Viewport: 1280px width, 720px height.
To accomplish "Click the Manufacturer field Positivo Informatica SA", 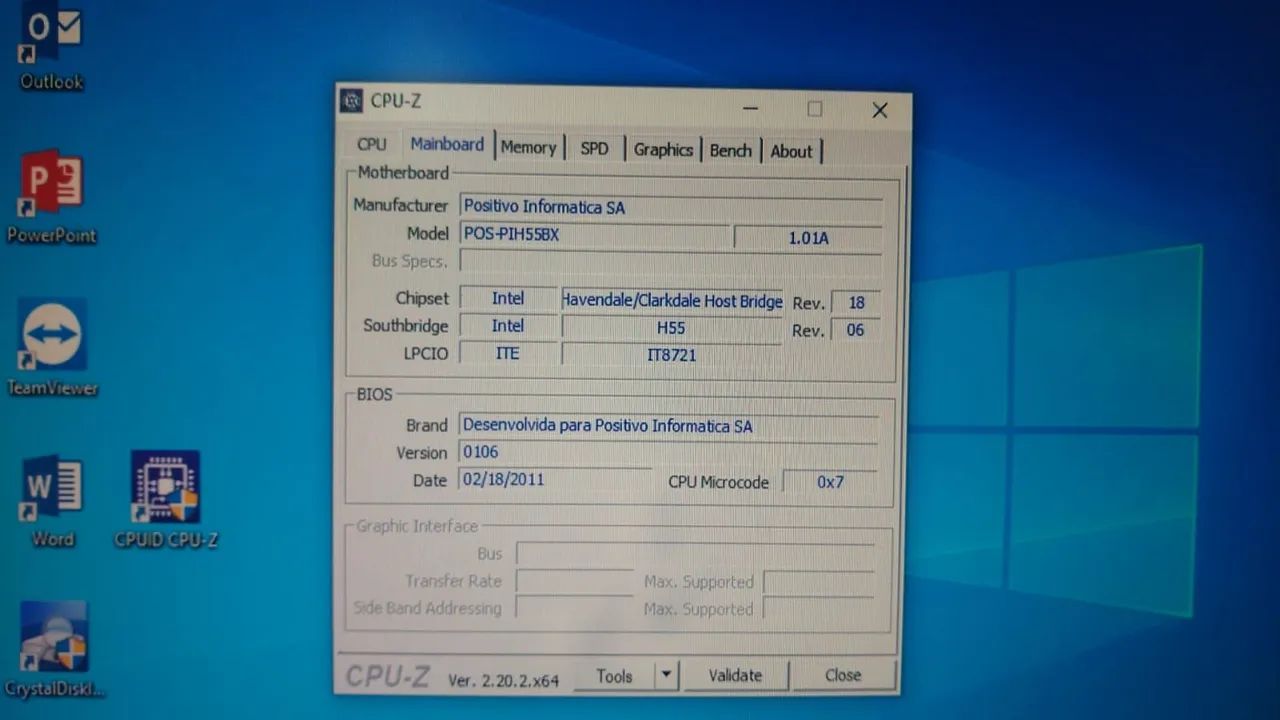I will pos(671,207).
